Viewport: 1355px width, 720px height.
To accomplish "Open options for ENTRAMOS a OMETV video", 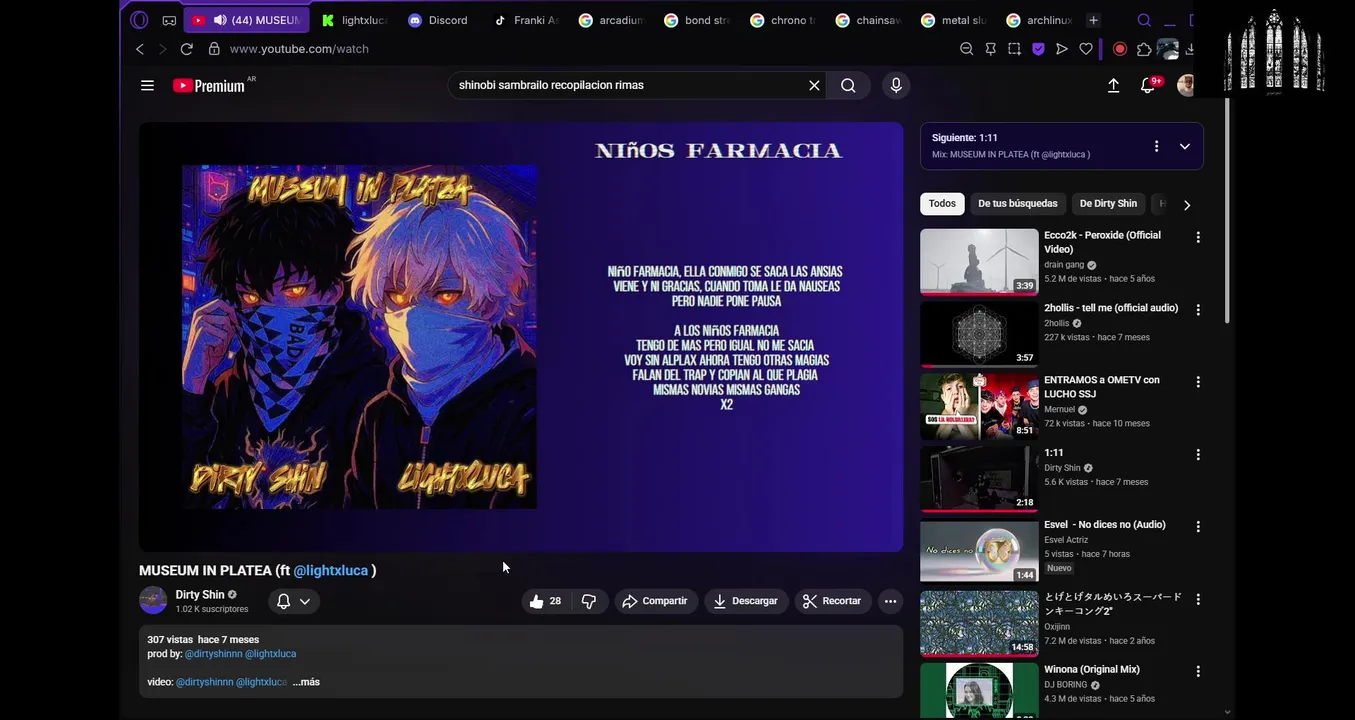I will tap(1198, 382).
